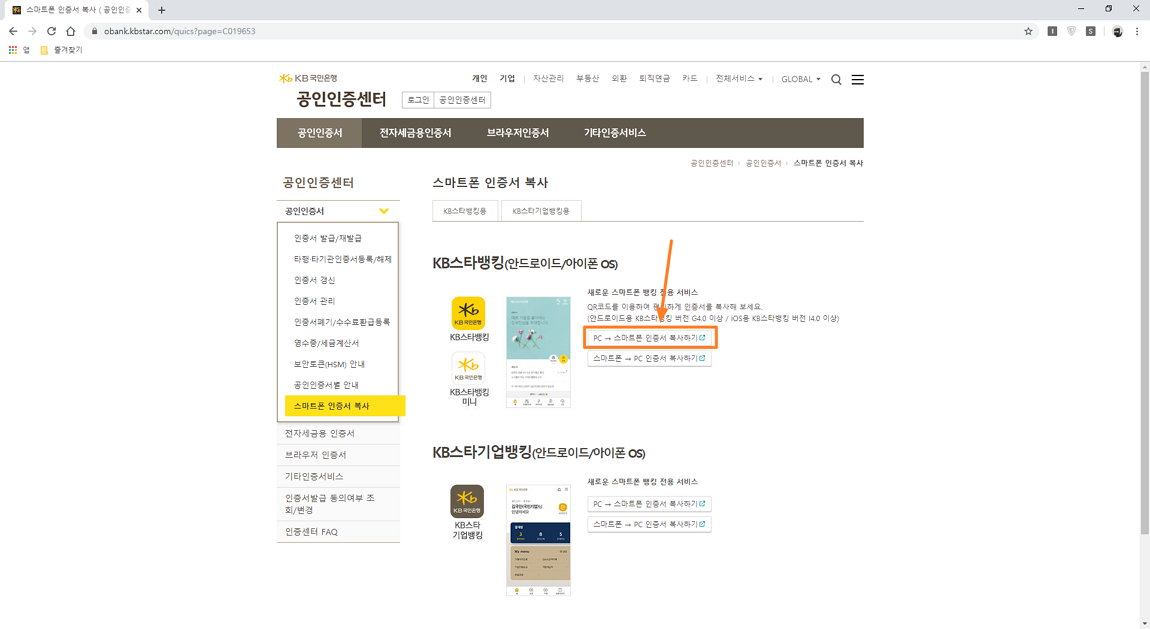Select highlighted 스마트폰 인증서 복사 sidebar item
The height and width of the screenshot is (629, 1150).
[345, 406]
